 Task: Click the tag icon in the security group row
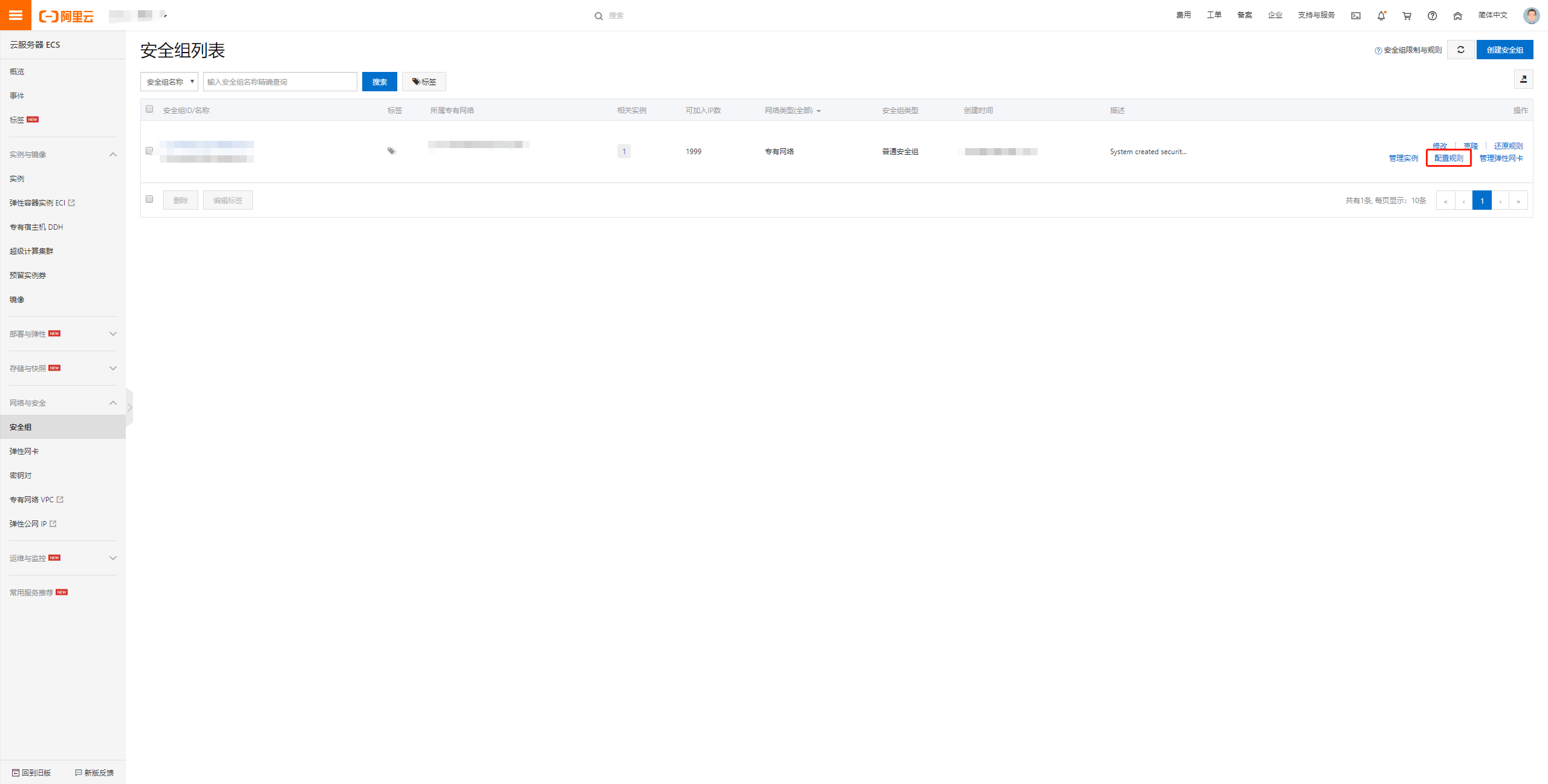(x=392, y=151)
